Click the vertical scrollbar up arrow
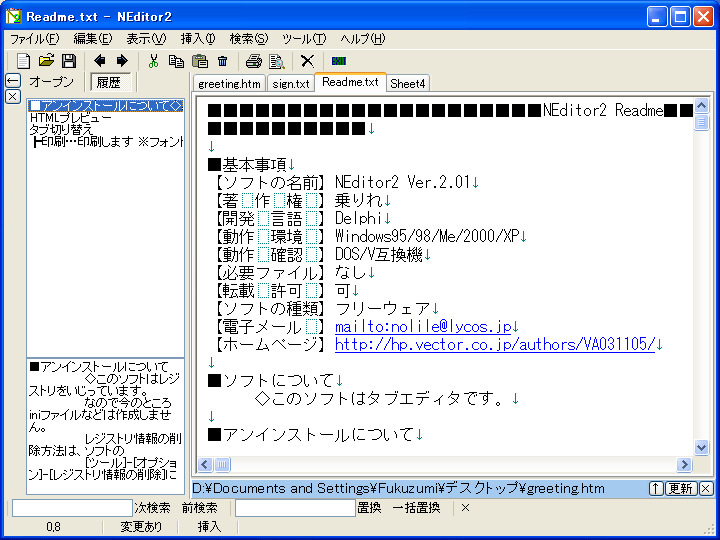 [x=701, y=106]
